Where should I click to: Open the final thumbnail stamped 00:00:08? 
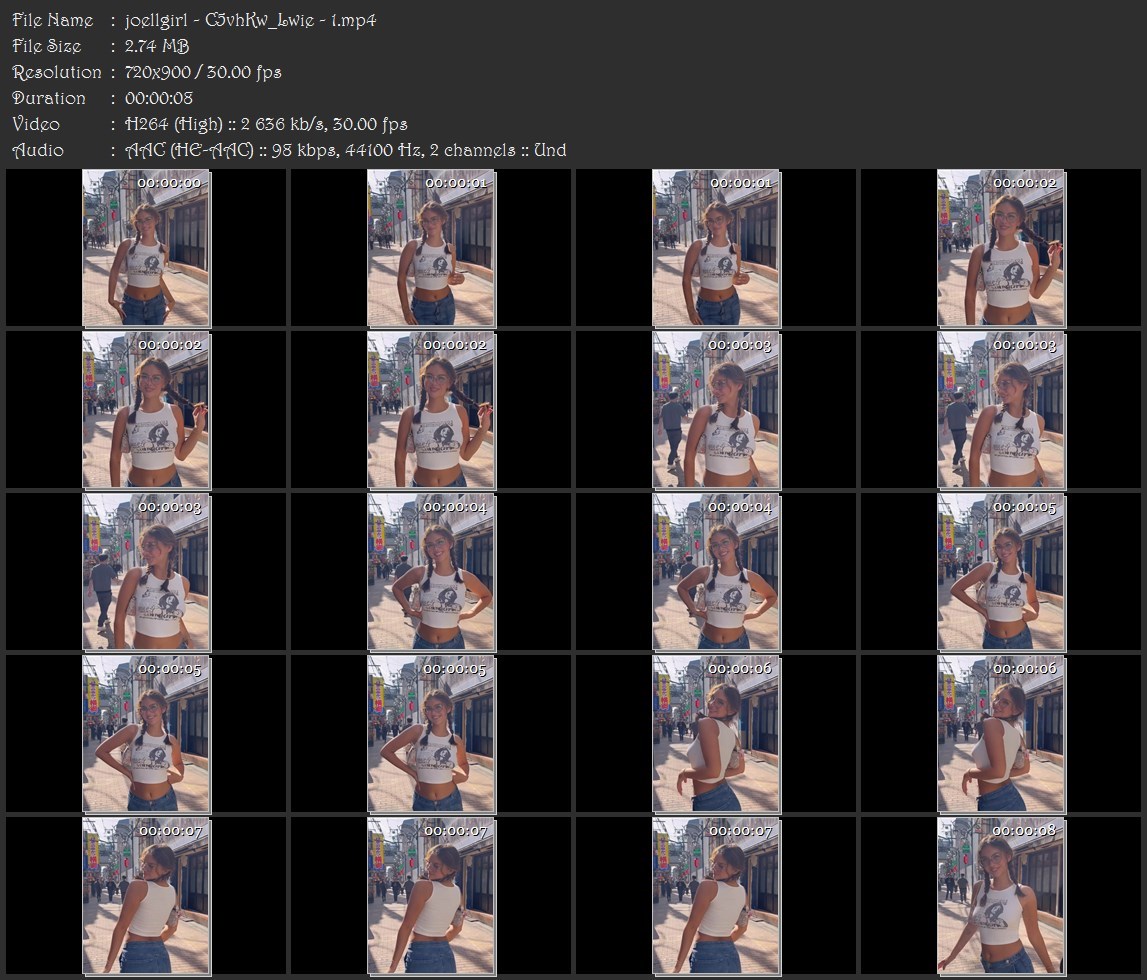coord(1001,897)
